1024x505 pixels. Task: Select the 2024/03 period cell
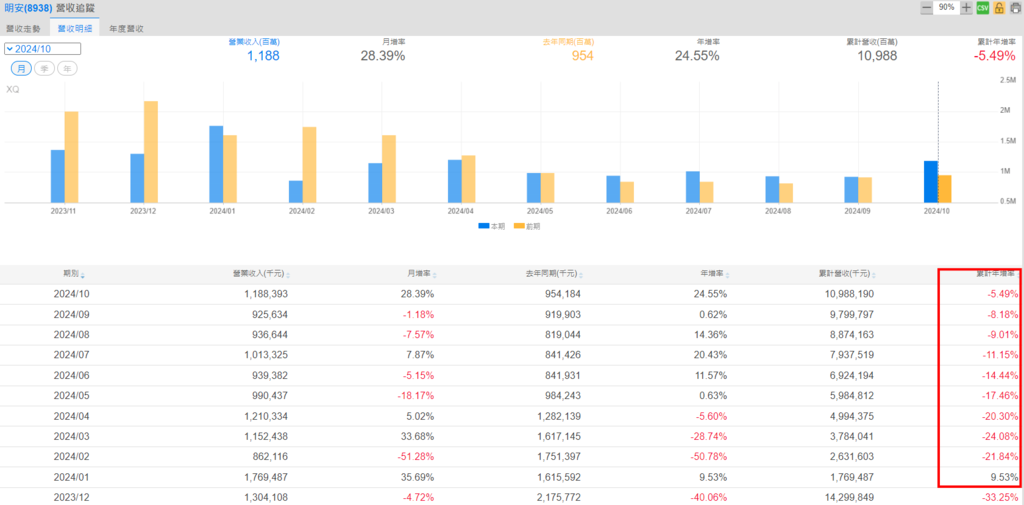coord(71,436)
